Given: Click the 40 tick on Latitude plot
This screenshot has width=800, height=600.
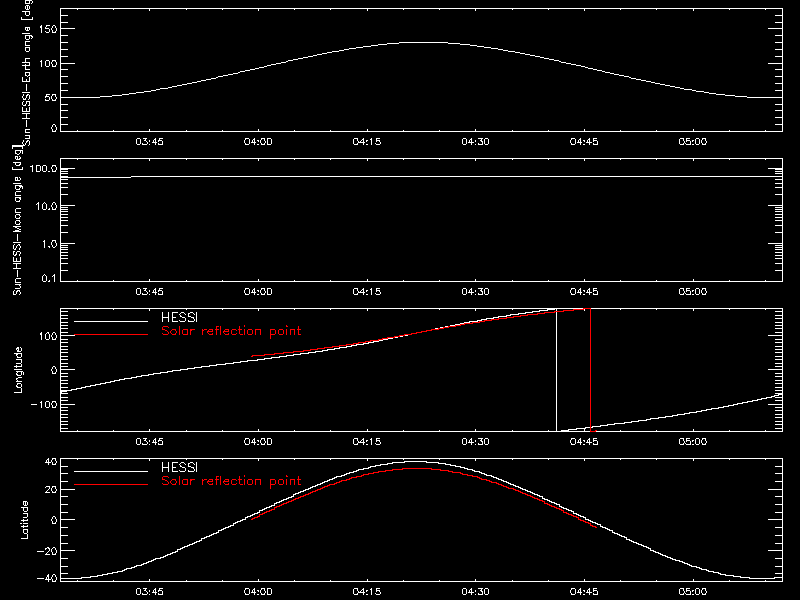Looking at the screenshot, I should tap(51, 462).
